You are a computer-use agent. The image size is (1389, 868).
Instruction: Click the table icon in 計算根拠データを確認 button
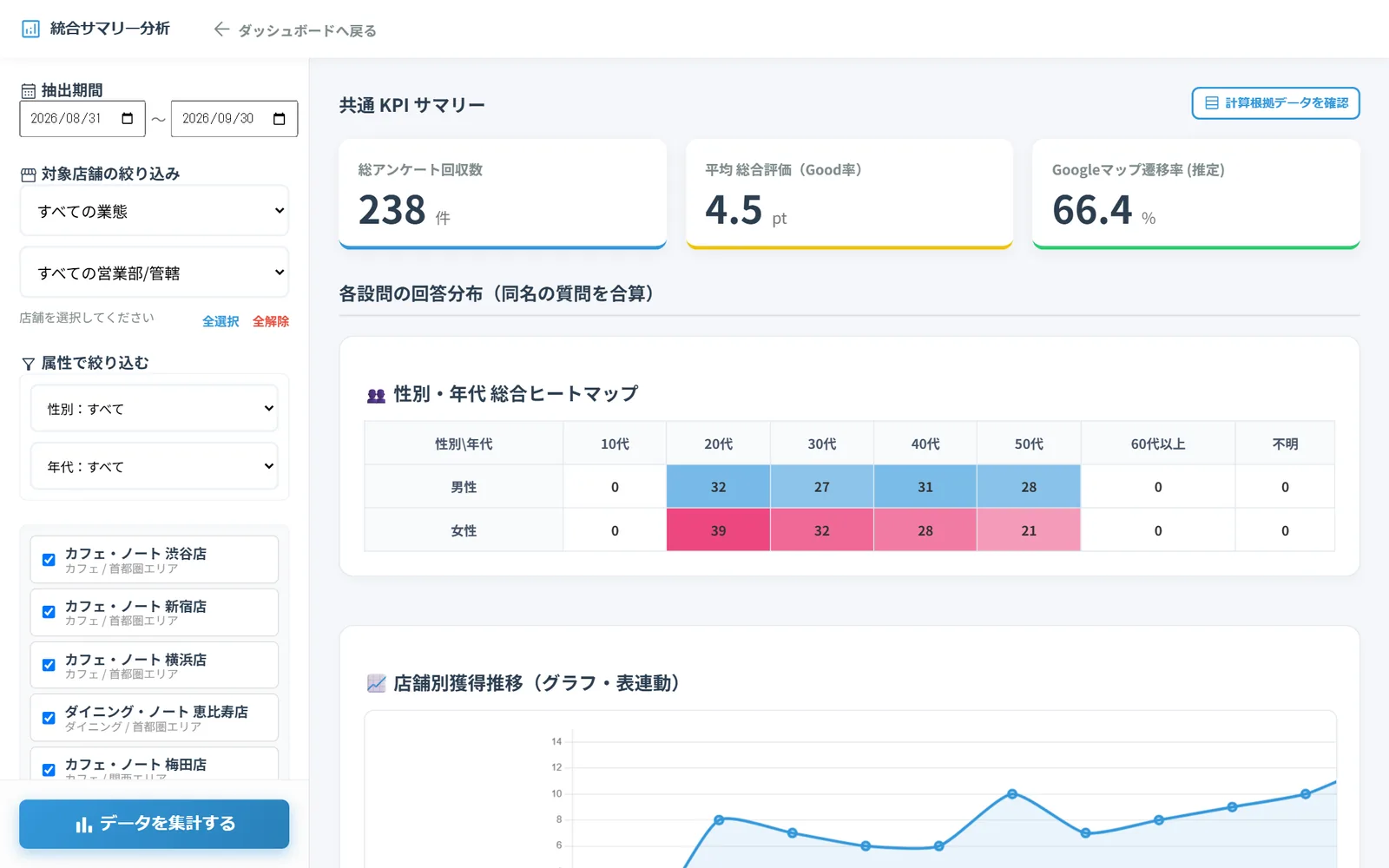click(x=1212, y=103)
